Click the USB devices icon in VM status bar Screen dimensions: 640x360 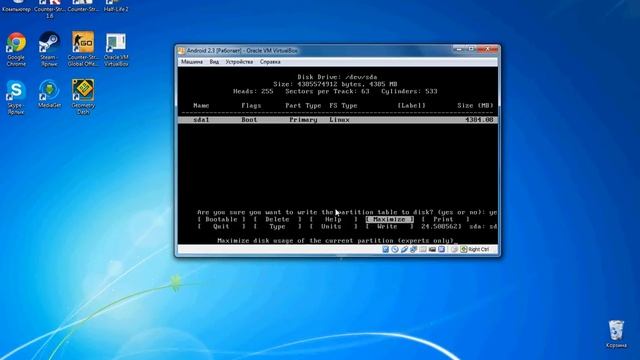point(404,249)
